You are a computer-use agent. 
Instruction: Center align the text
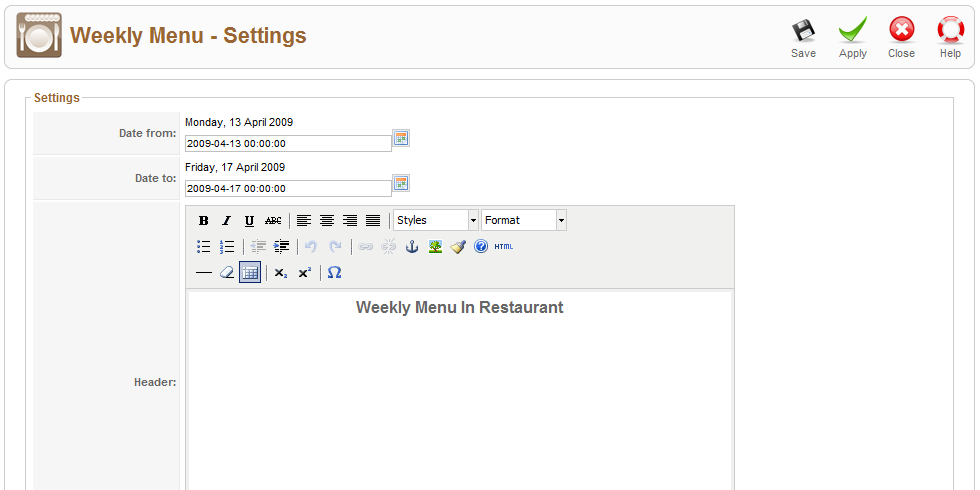(x=327, y=220)
